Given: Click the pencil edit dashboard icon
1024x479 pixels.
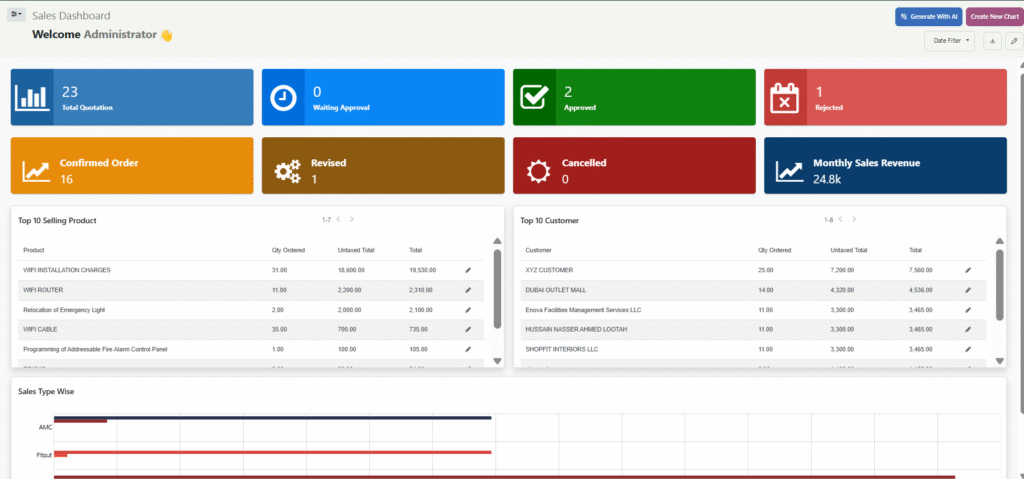Looking at the screenshot, I should 1013,41.
